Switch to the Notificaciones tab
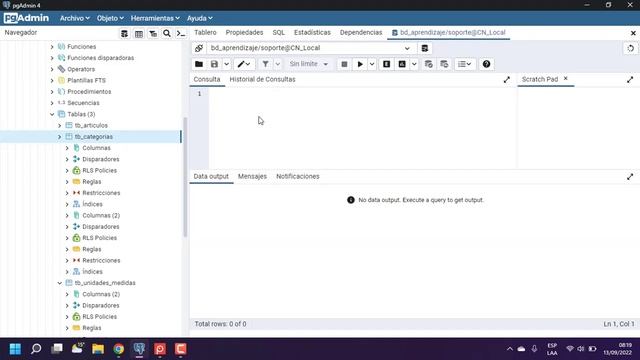 pyautogui.click(x=298, y=176)
